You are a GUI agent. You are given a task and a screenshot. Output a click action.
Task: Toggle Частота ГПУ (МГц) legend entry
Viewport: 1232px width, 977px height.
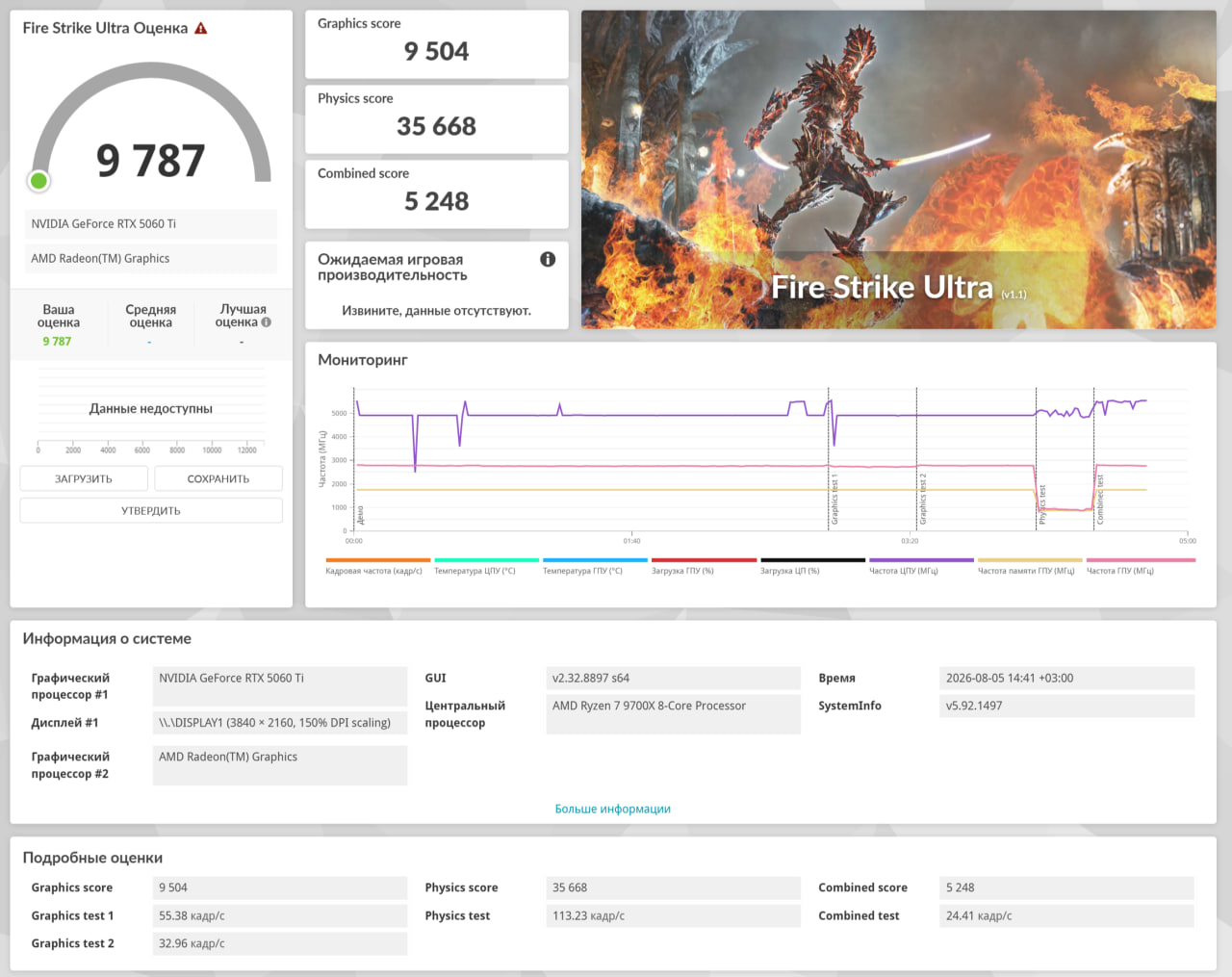coord(1141,566)
